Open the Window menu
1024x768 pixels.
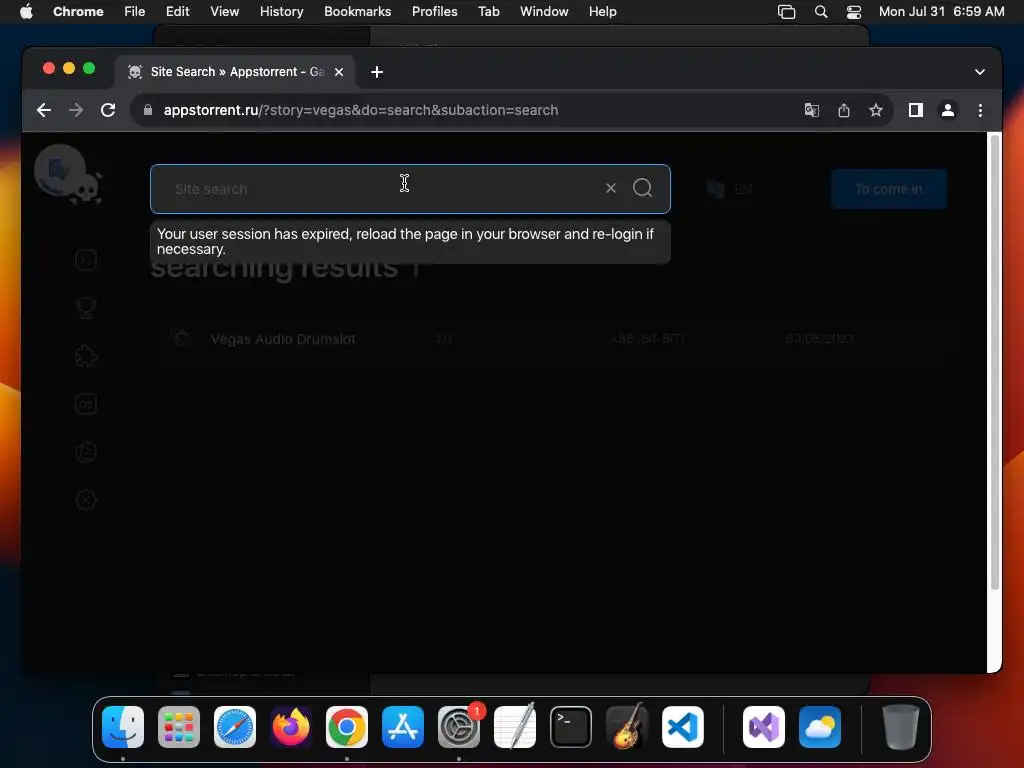(x=544, y=11)
